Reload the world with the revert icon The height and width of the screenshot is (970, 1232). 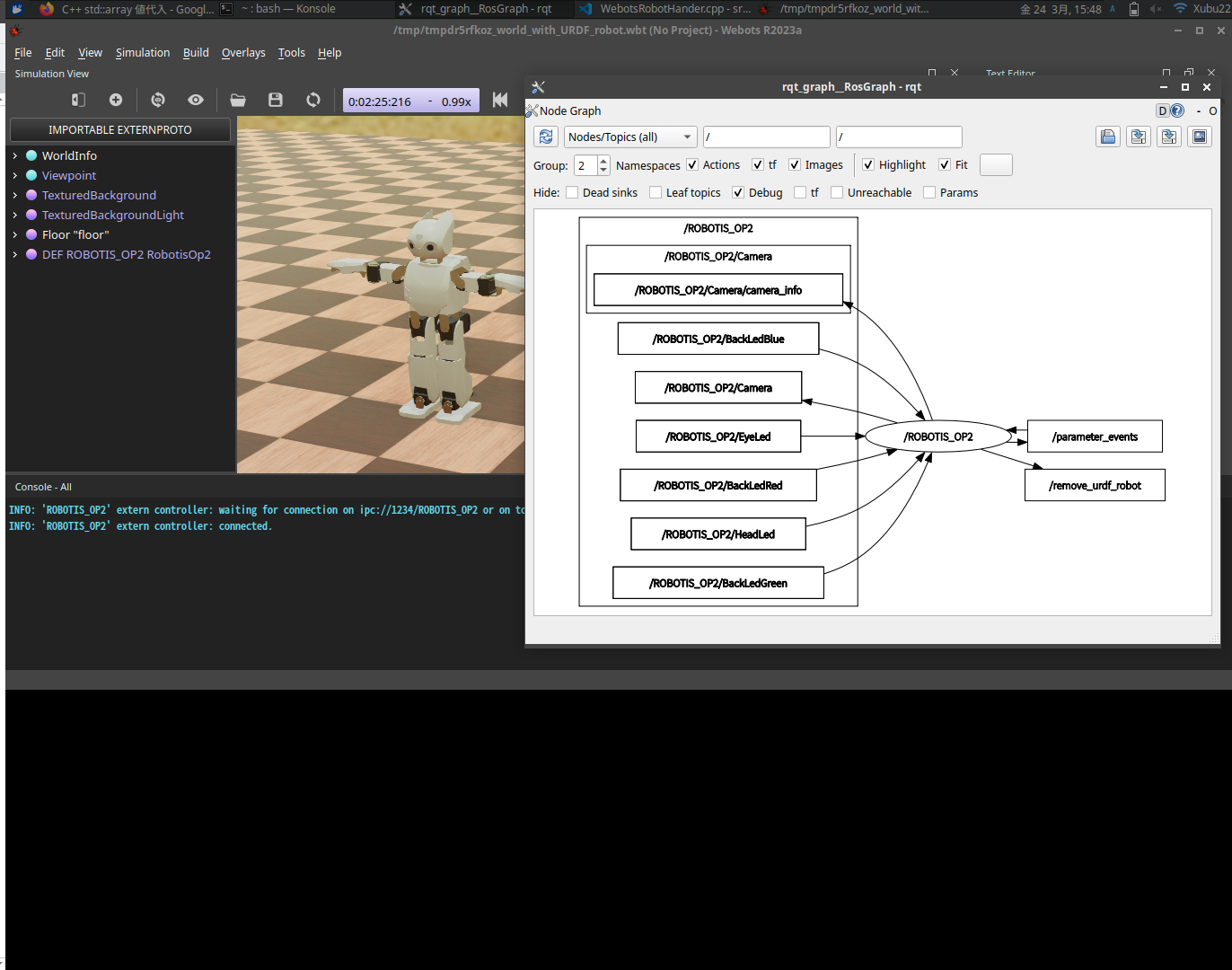pos(313,100)
